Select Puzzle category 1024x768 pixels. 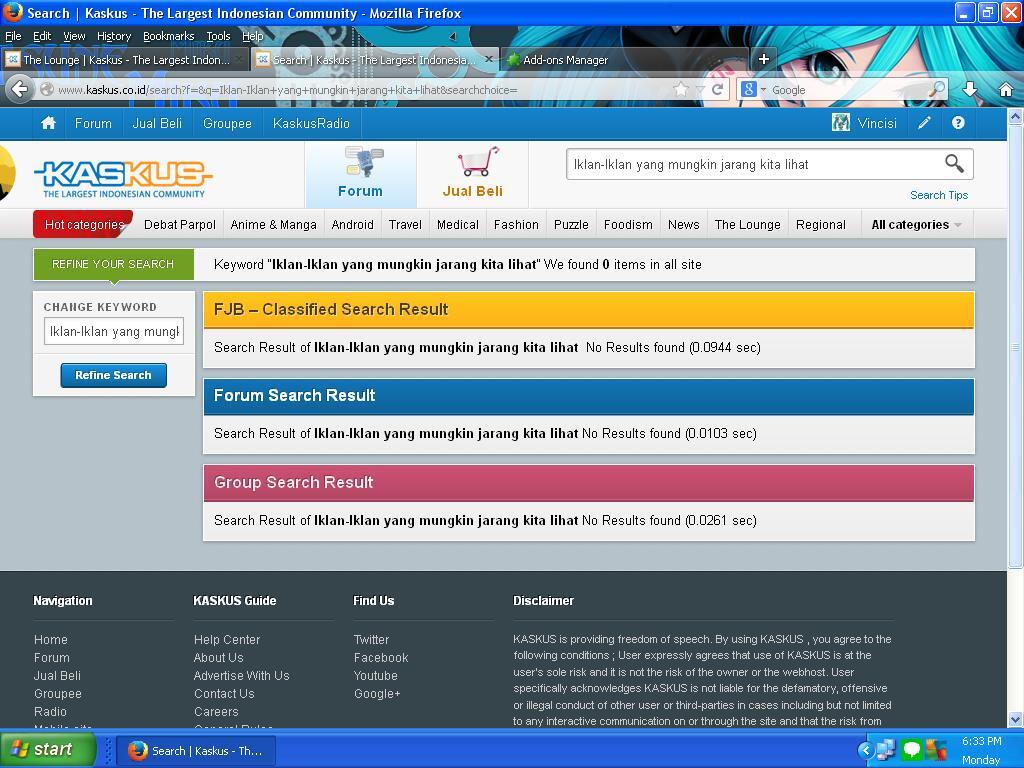pyautogui.click(x=571, y=225)
